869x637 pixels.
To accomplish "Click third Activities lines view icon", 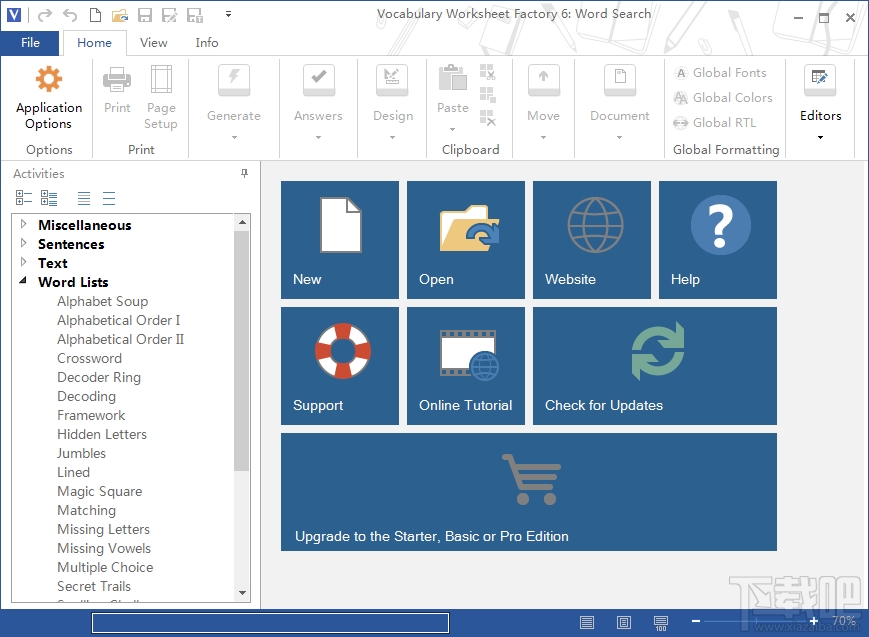I will 84,198.
